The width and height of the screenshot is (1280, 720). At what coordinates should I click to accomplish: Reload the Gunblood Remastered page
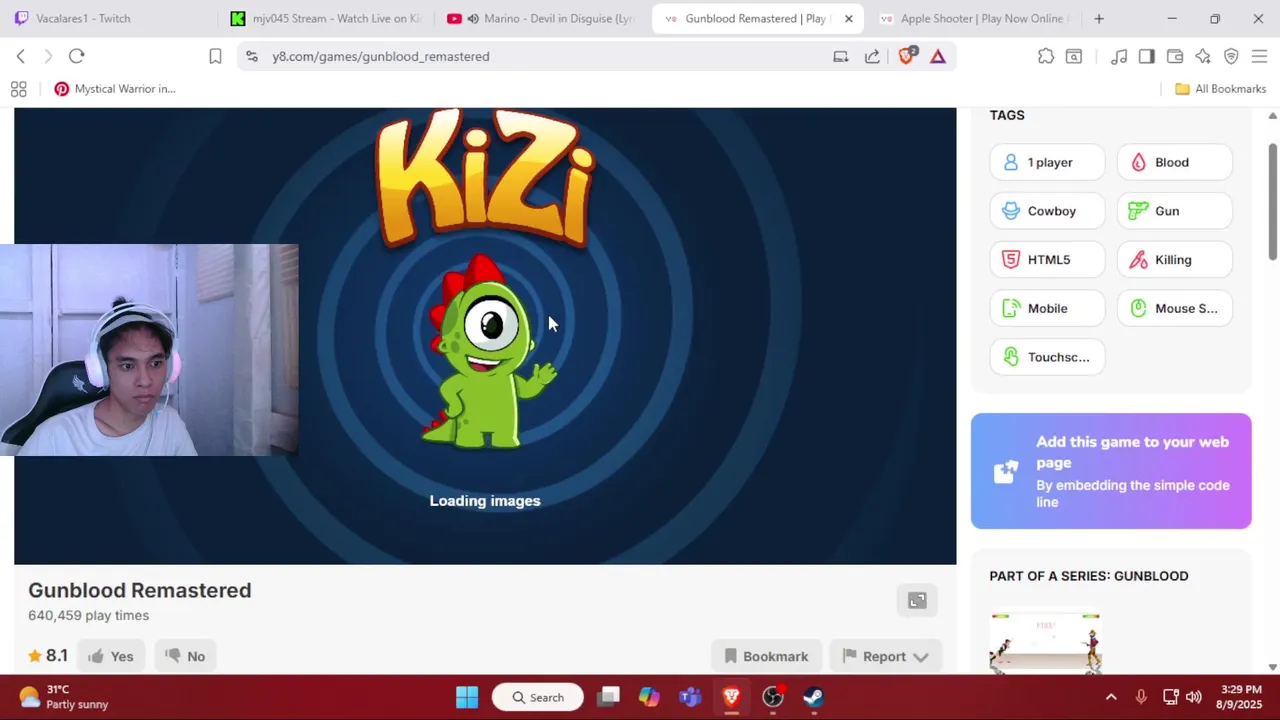76,56
